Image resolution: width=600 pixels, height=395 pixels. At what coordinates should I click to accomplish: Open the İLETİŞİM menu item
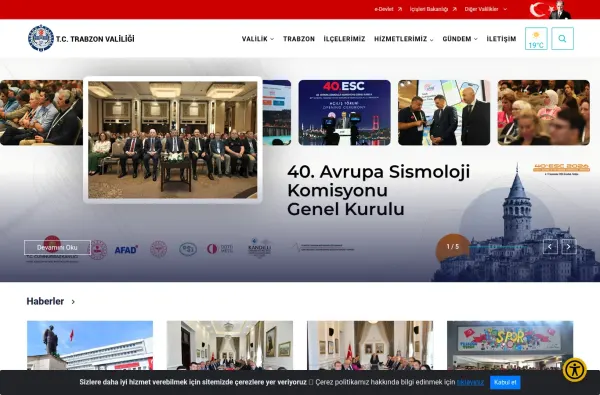(501, 39)
